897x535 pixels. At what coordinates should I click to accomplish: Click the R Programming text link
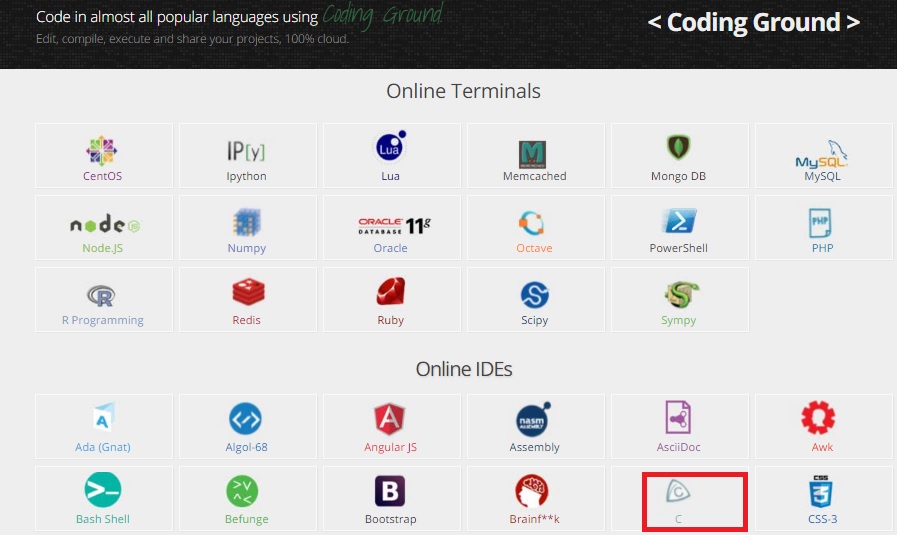(103, 320)
